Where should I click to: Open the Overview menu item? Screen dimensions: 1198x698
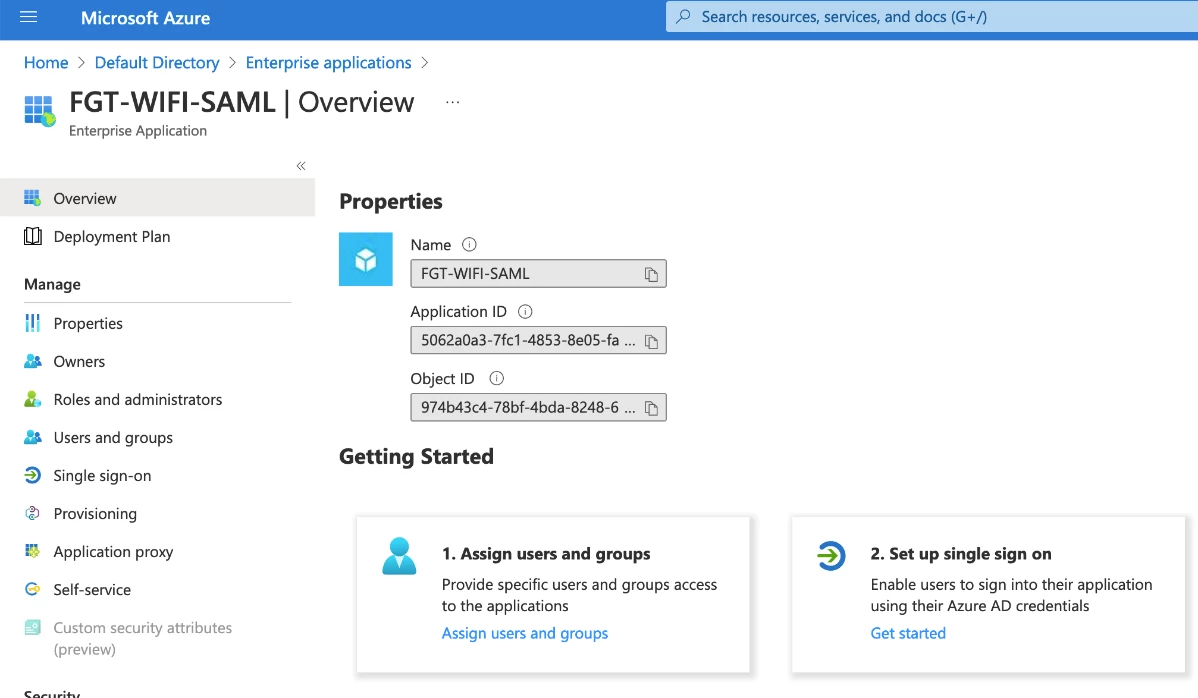[x=157, y=198]
